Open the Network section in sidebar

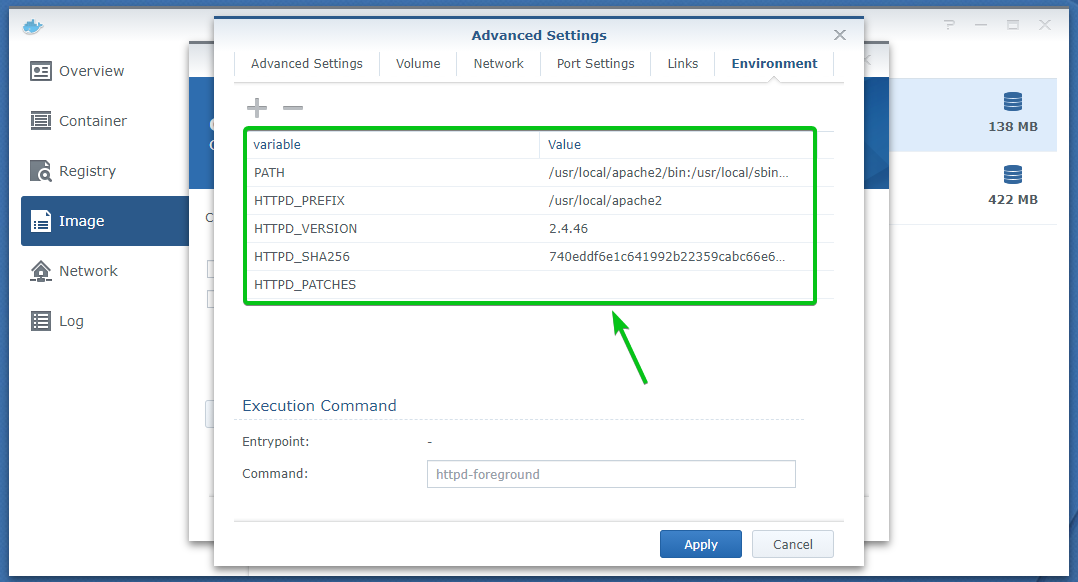tap(88, 271)
